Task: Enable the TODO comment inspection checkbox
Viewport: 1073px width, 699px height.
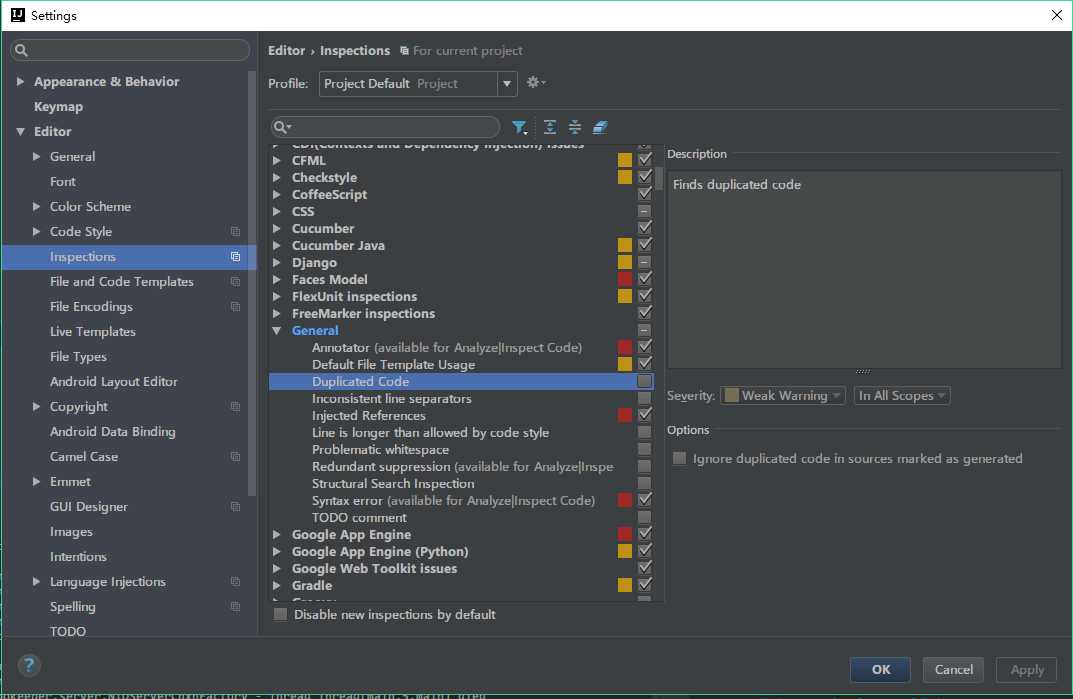Action: pyautogui.click(x=644, y=518)
